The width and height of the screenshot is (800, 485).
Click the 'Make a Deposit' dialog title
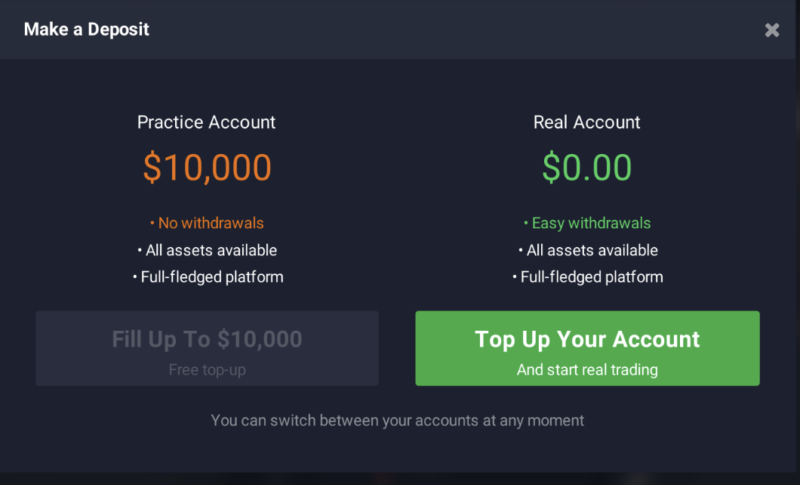86,30
